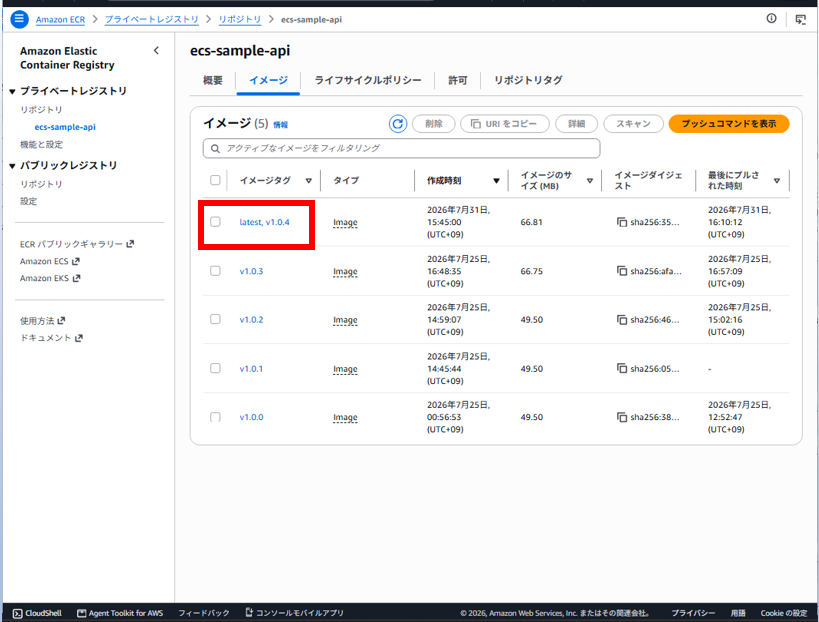Check the box for image v1.0.3

(215, 271)
